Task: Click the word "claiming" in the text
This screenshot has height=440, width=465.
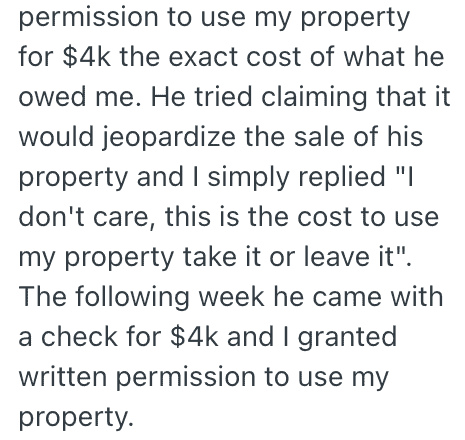Action: coord(314,98)
